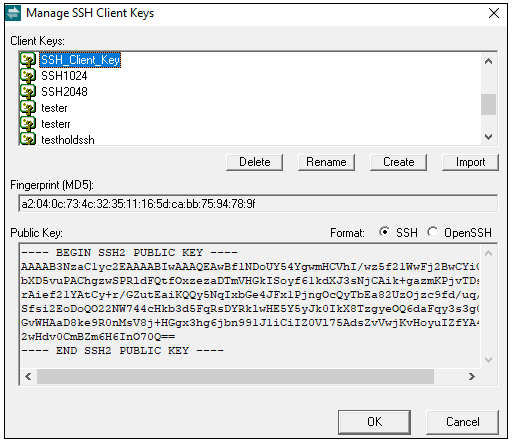Delete the selected client key

[x=255, y=162]
